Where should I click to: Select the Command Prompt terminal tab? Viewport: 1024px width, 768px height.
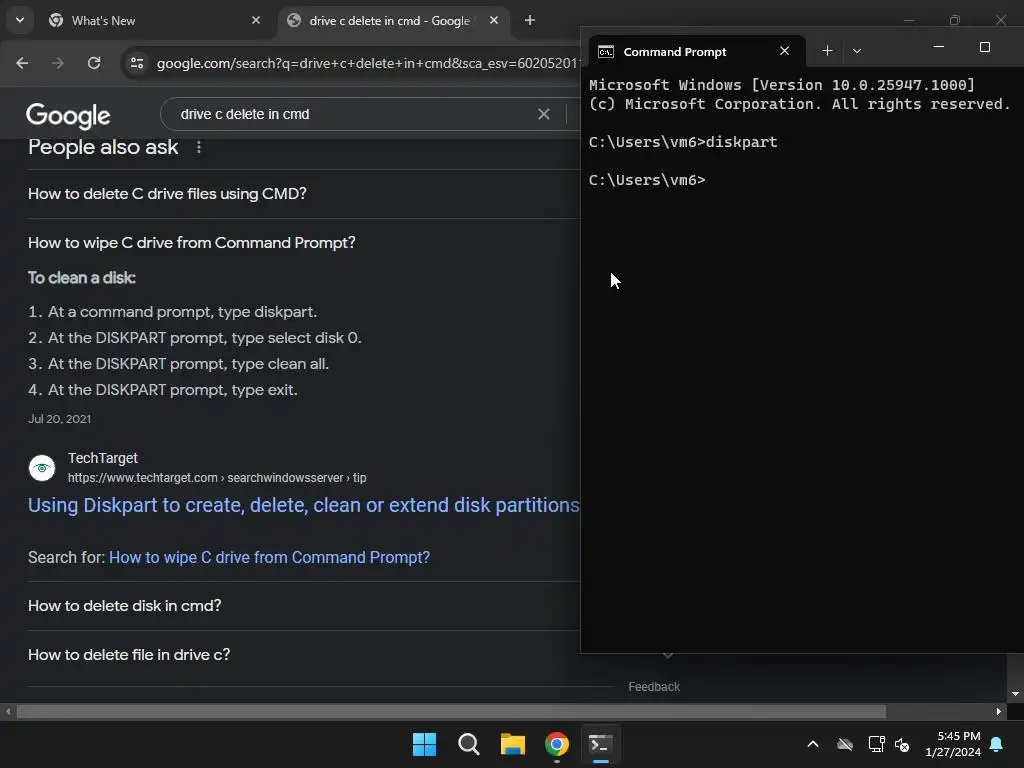click(697, 52)
